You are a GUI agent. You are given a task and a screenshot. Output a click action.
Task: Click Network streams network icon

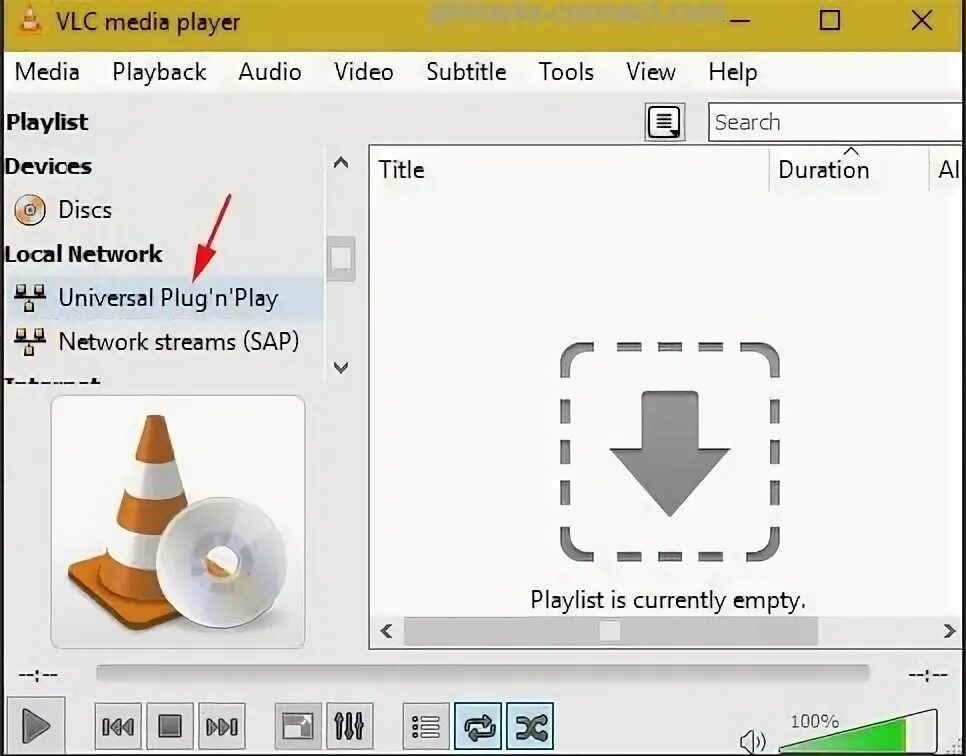(30, 342)
